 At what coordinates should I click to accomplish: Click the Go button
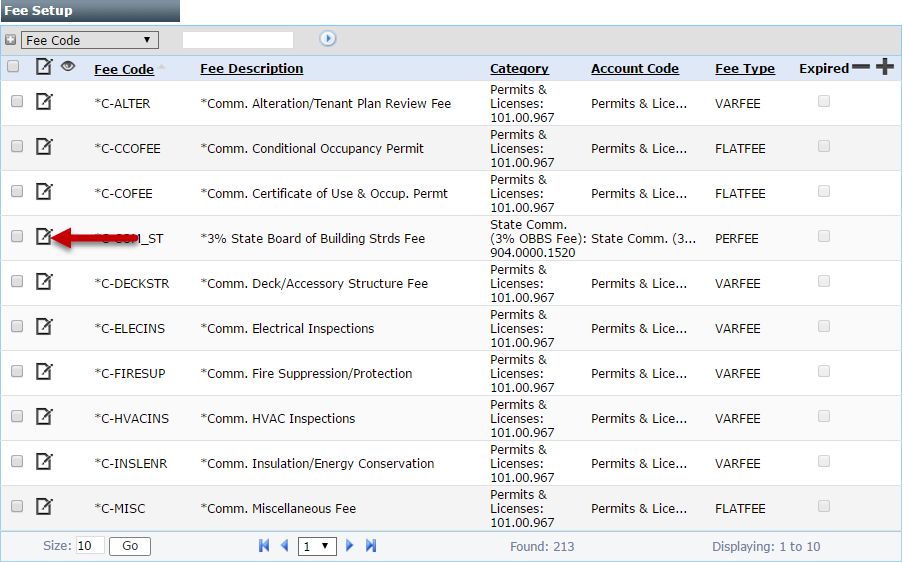(x=130, y=546)
